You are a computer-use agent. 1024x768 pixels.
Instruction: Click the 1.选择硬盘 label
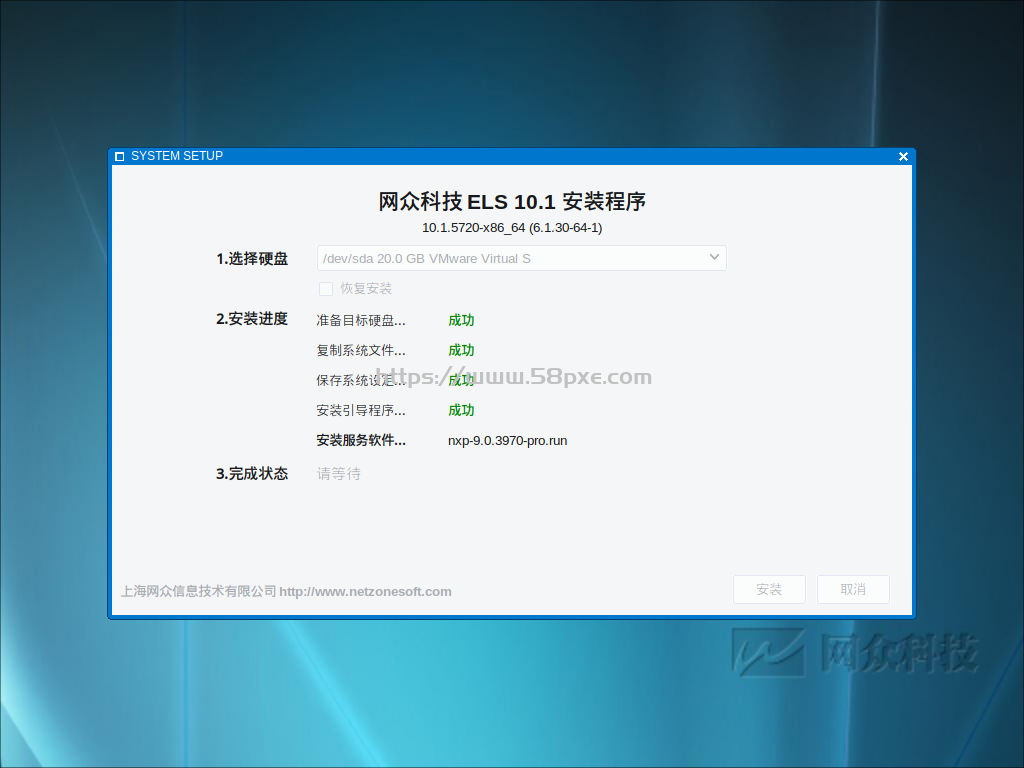tap(252, 259)
